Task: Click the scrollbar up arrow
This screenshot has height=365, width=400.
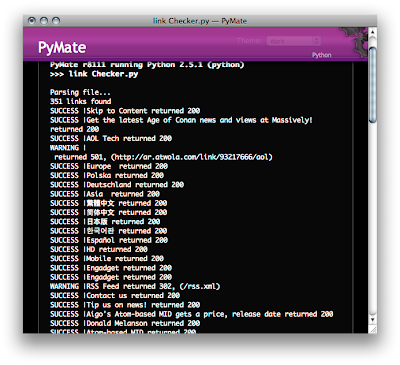Action: pos(372,32)
